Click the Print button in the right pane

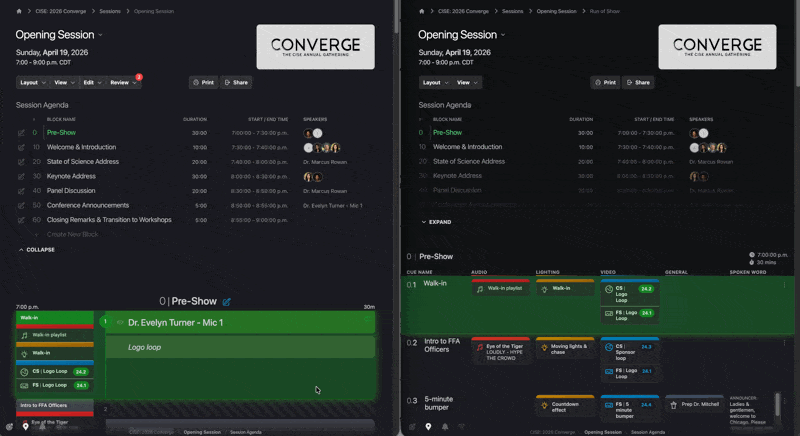point(606,83)
